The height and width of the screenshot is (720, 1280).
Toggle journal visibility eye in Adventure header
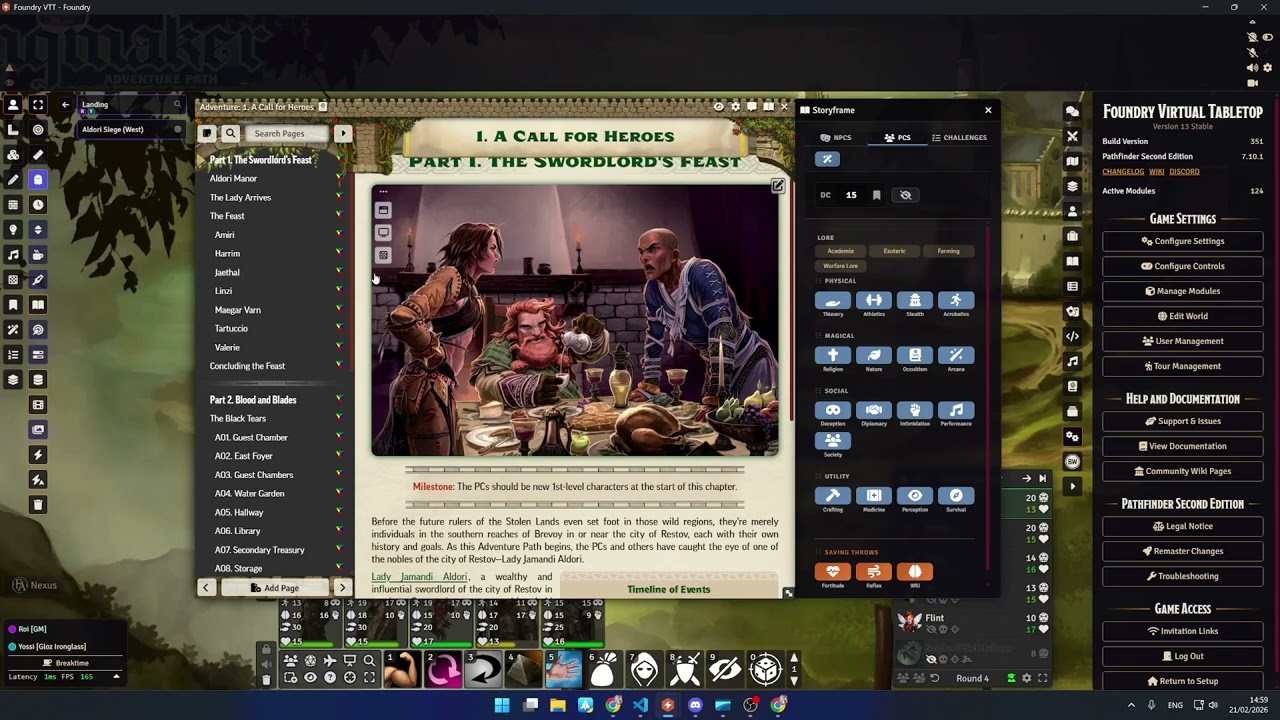click(718, 107)
